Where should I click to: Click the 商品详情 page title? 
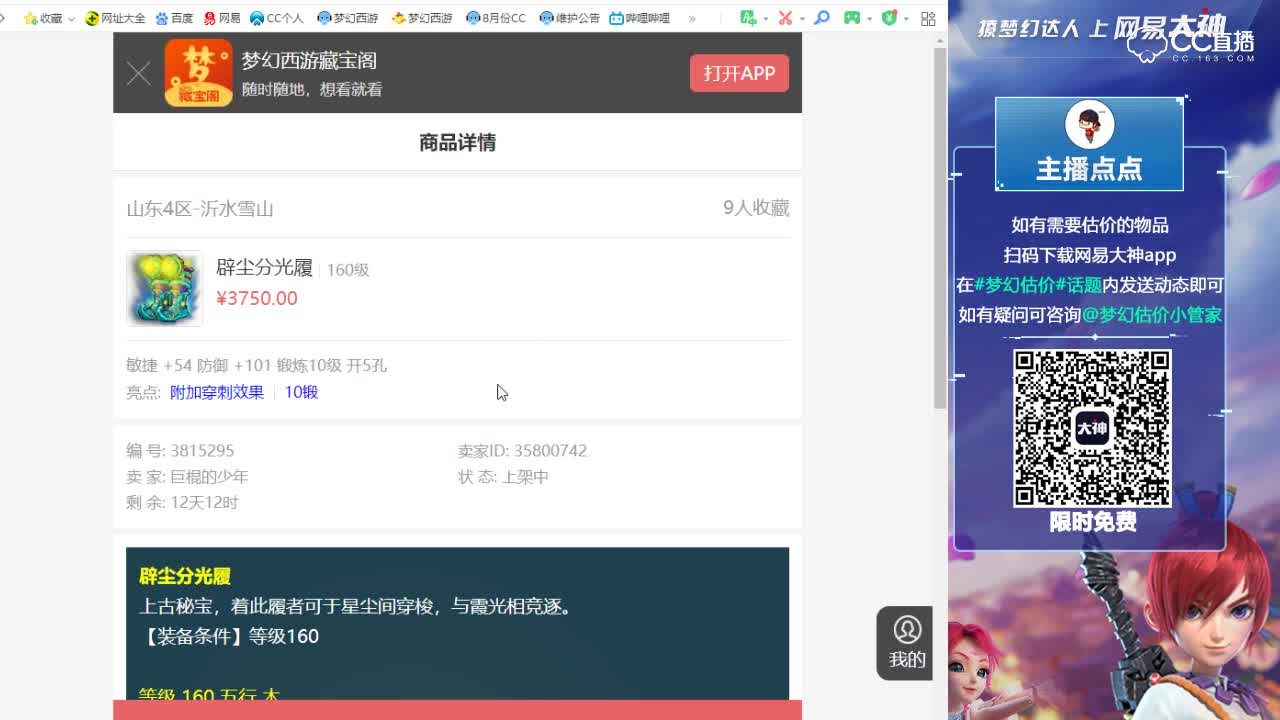[x=457, y=143]
